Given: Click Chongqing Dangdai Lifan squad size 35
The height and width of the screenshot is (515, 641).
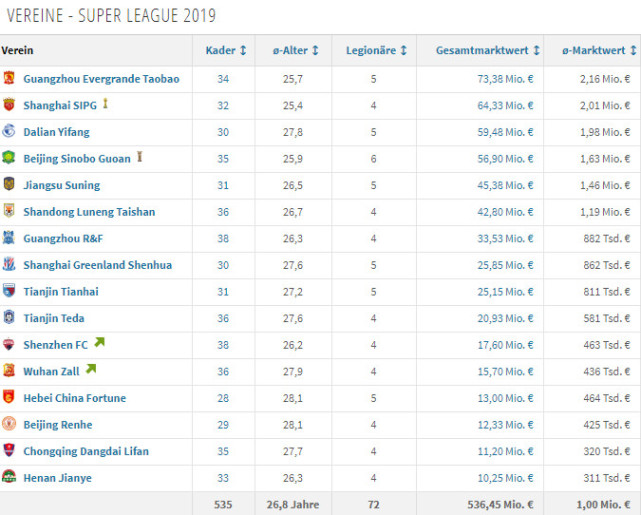Looking at the screenshot, I should click(x=223, y=451).
